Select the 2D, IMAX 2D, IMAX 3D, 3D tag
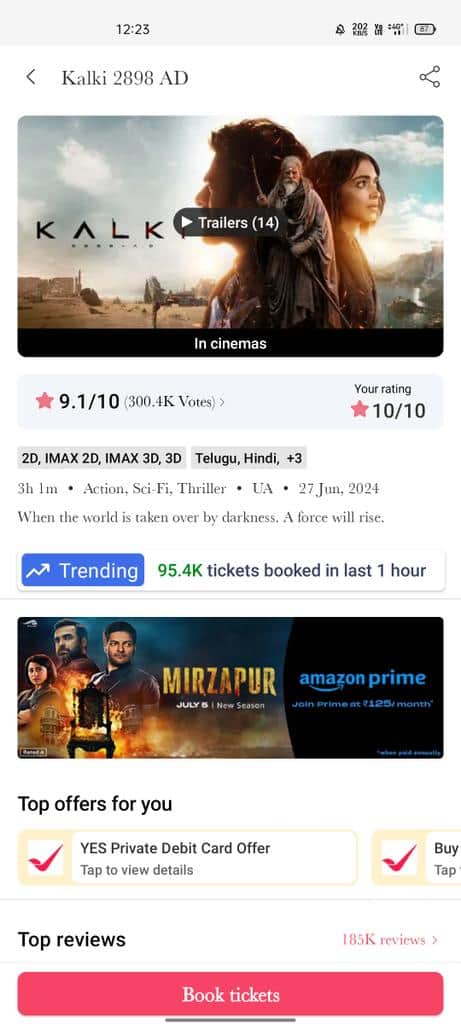 tap(102, 458)
